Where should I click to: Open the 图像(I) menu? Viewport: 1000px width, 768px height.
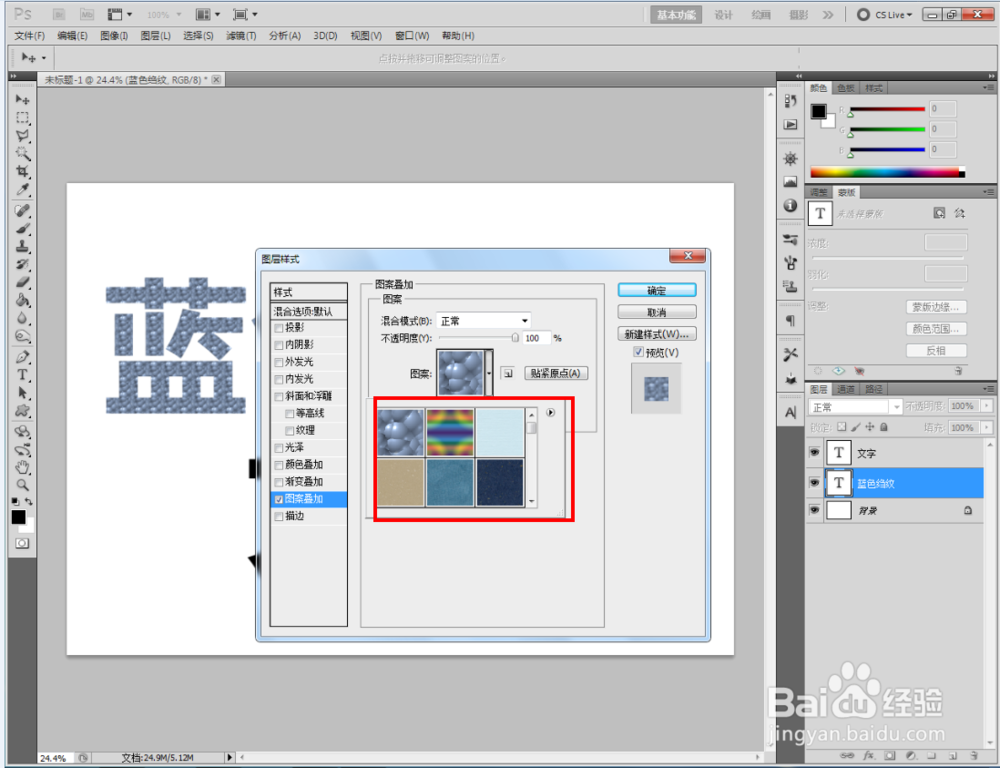114,36
